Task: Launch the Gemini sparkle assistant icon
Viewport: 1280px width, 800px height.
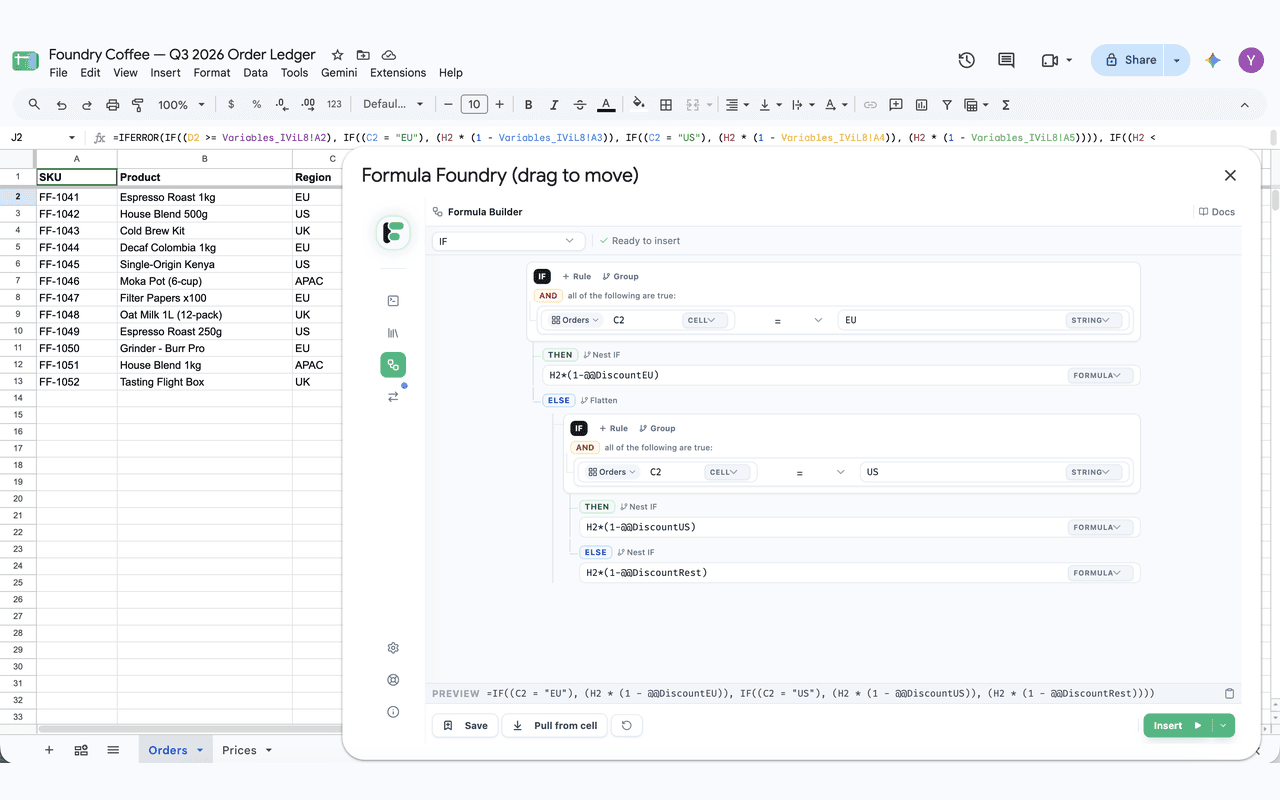Action: pos(1213,60)
